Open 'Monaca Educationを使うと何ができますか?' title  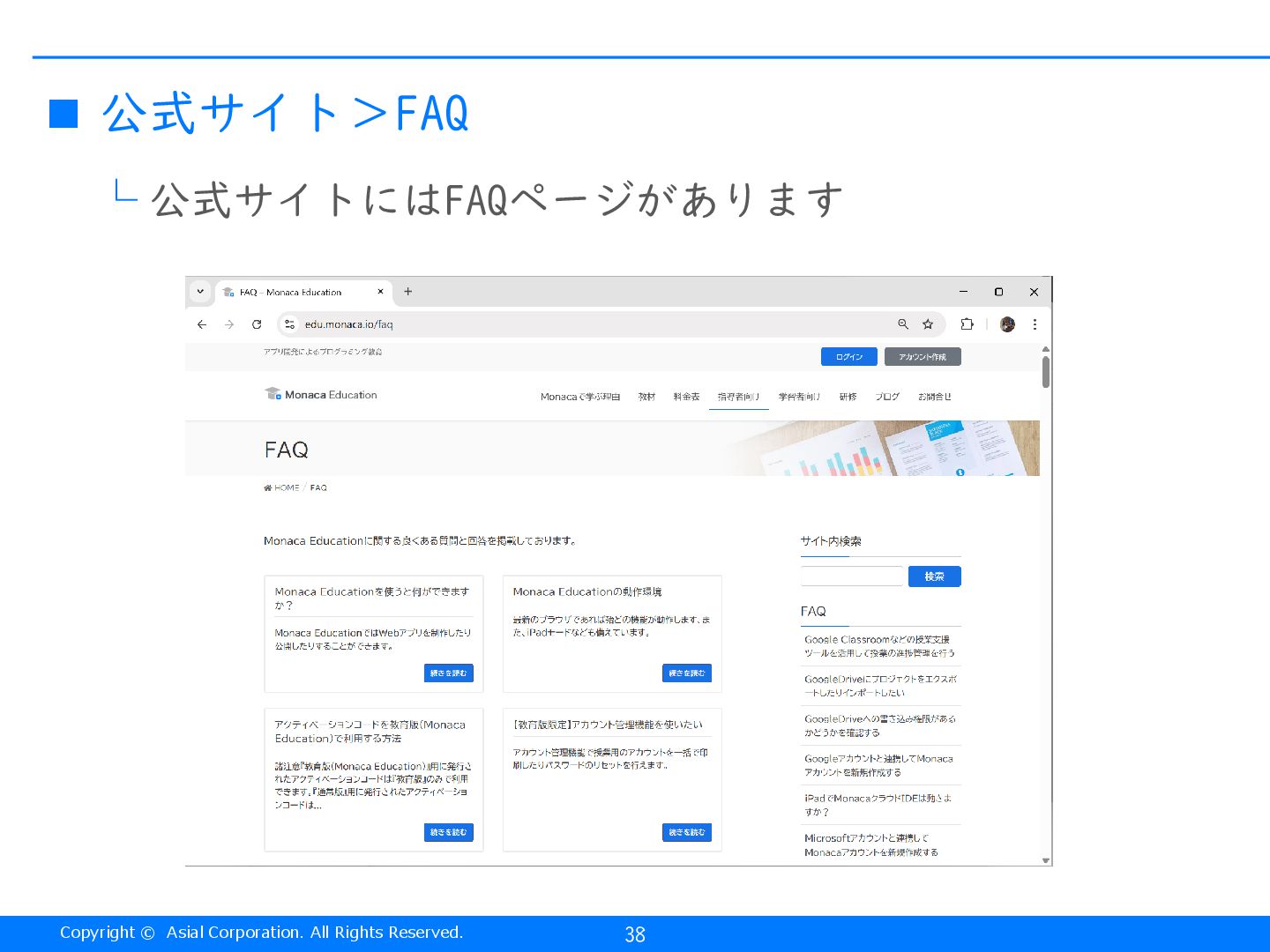(371, 599)
